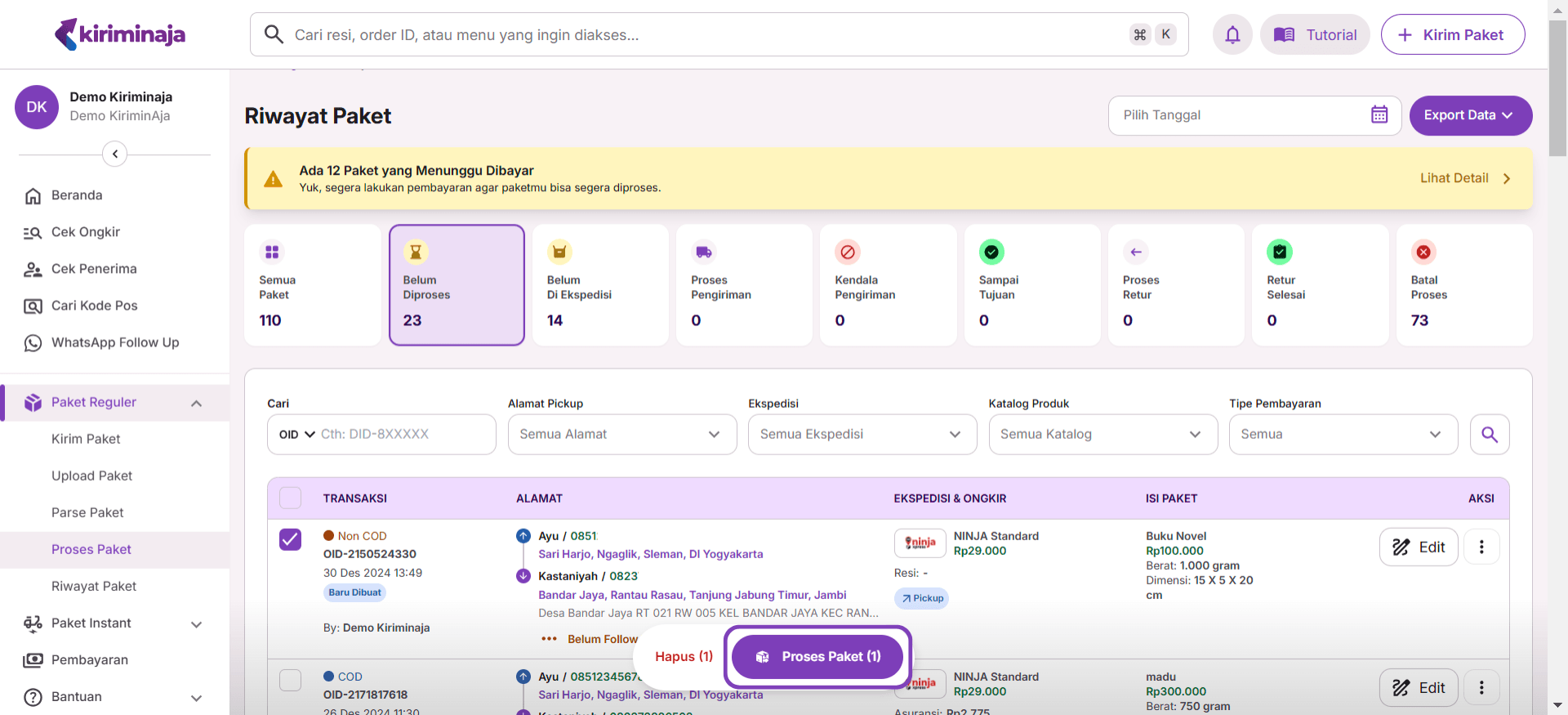Click the calendar icon in Pilih Tanggal

[x=1379, y=115]
